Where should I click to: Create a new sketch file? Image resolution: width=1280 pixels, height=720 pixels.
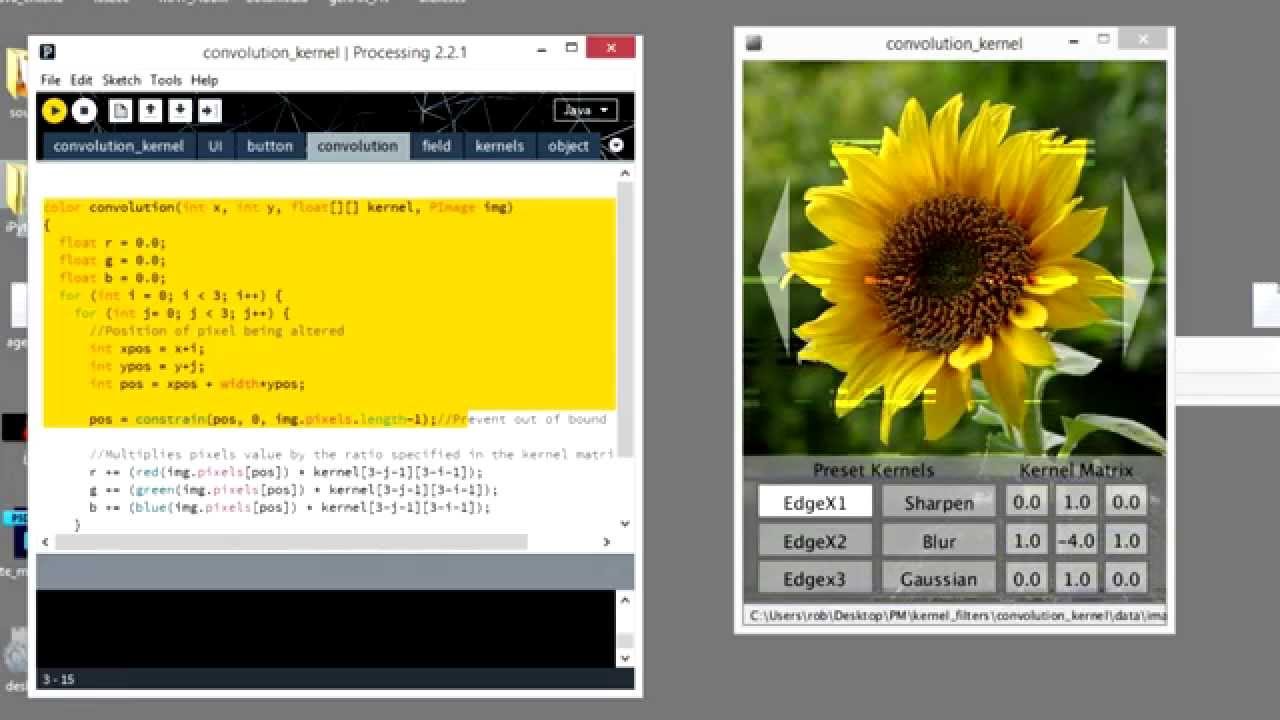pyautogui.click(x=120, y=110)
